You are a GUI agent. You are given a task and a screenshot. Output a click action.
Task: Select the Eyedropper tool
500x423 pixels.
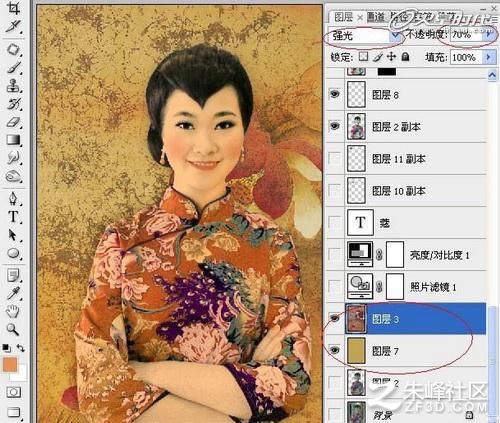pos(13,293)
